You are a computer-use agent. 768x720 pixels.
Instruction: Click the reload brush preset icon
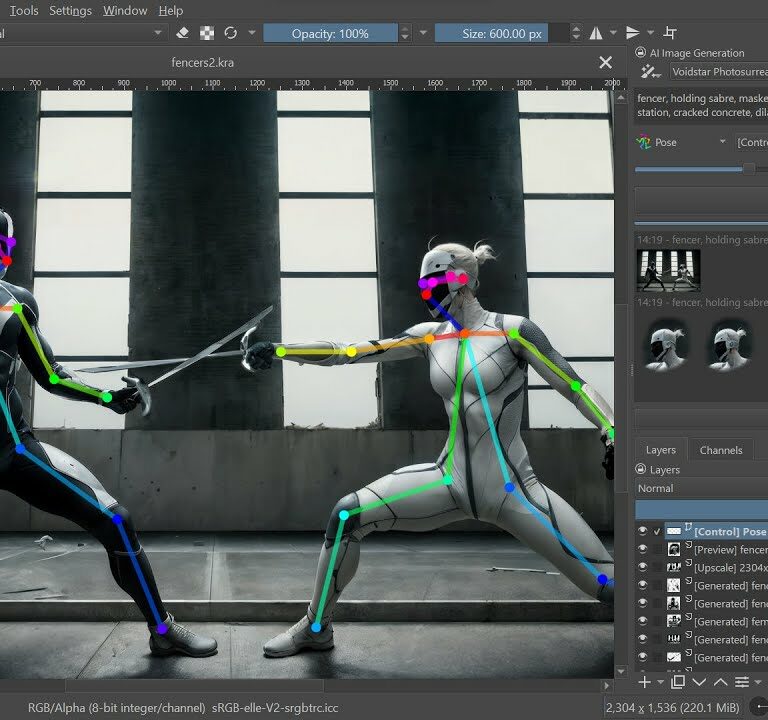[230, 33]
